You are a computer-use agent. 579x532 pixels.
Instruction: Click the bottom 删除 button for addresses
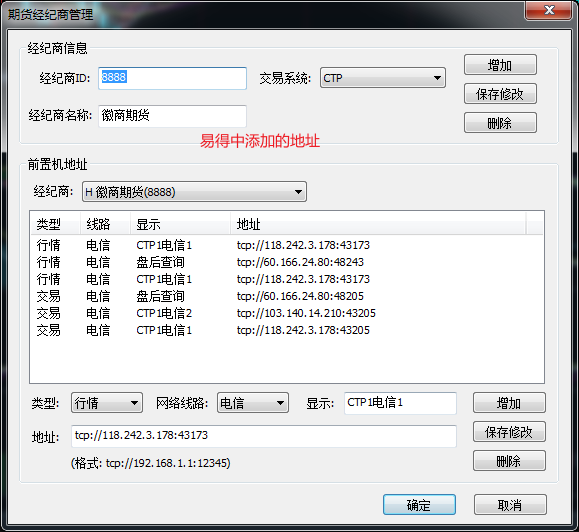pos(509,460)
